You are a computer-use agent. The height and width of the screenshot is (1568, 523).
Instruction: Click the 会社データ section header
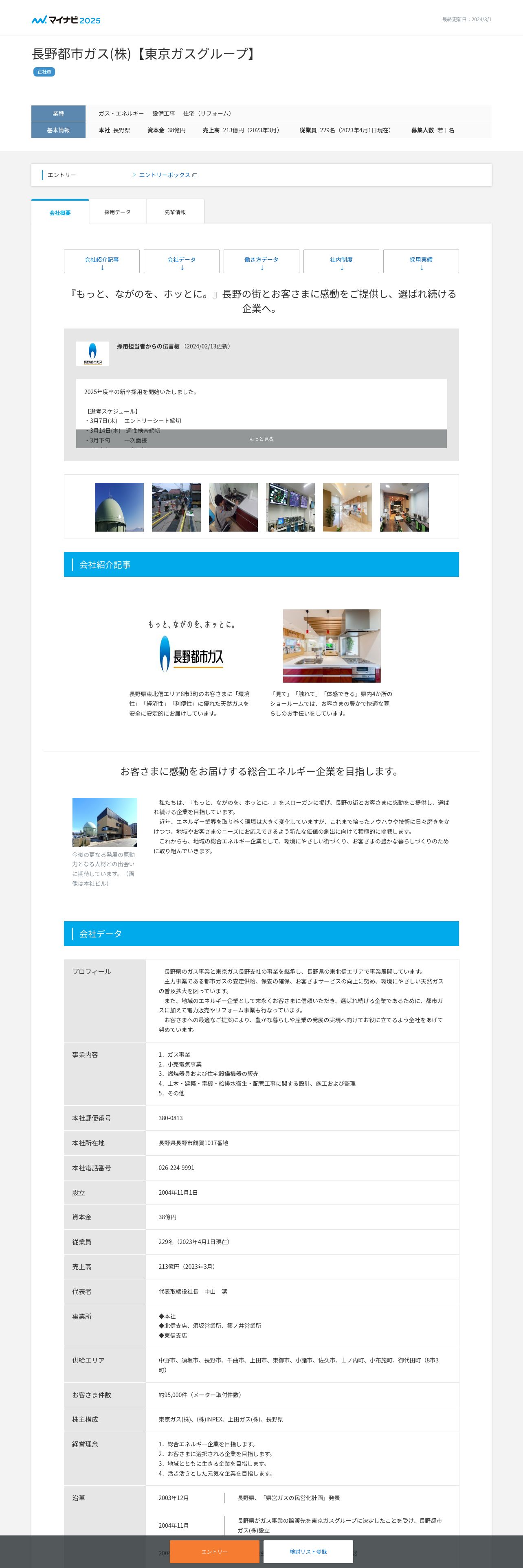(x=261, y=933)
